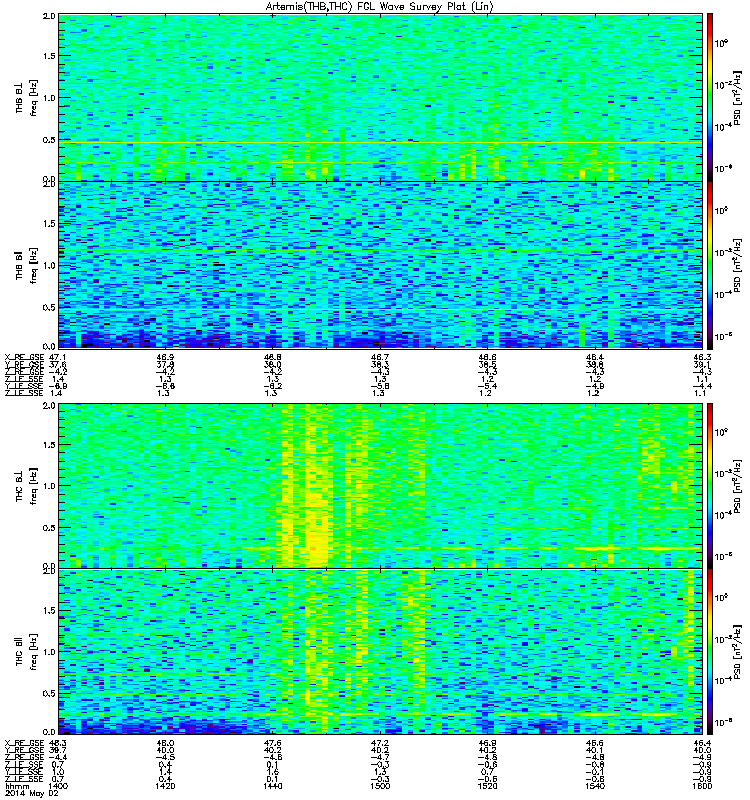The height and width of the screenshot is (800, 750).
Task: Click the THC X_RE_GSE value '47.6'
Action: pos(272,743)
